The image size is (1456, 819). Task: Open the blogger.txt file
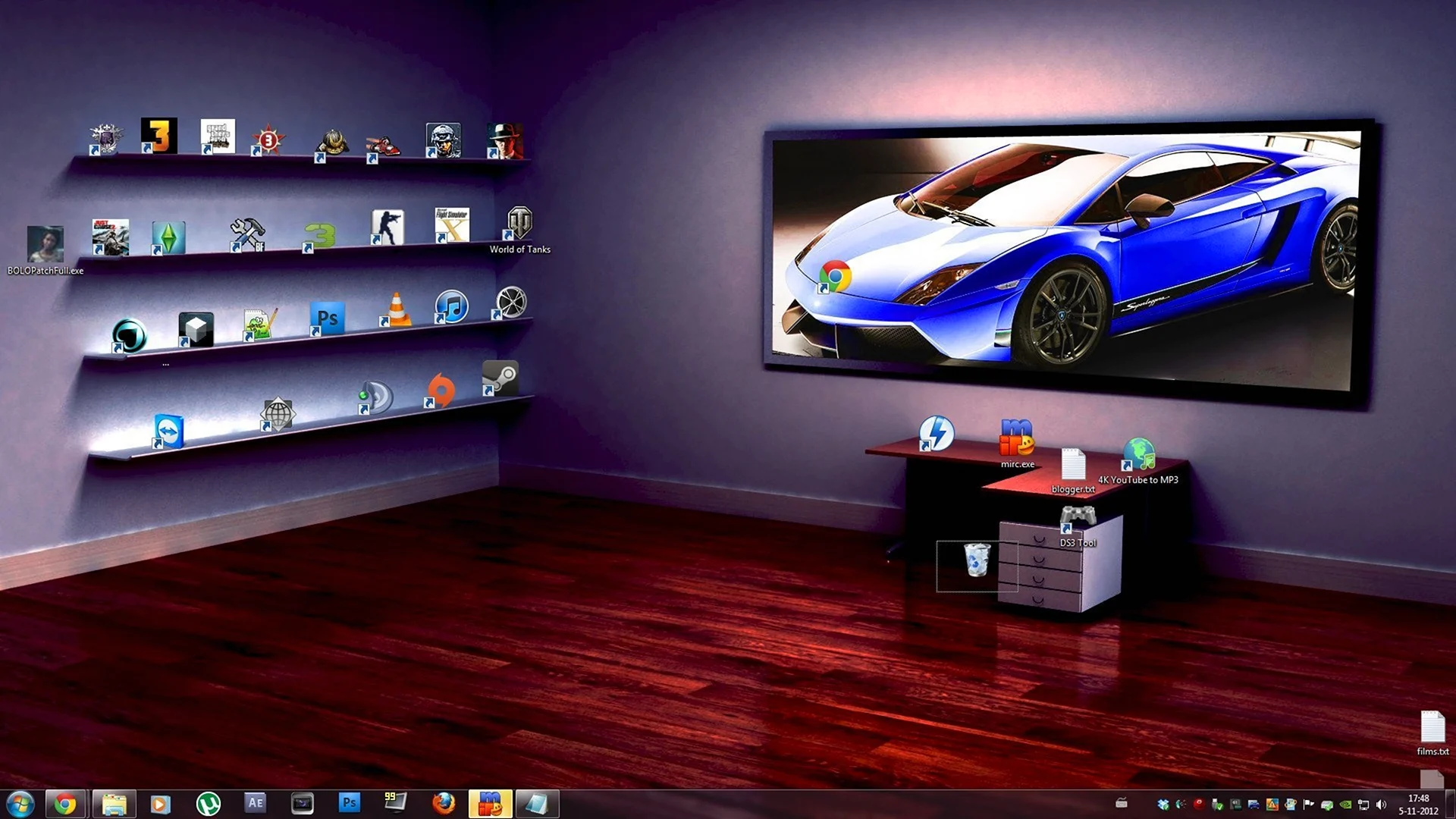click(1073, 464)
